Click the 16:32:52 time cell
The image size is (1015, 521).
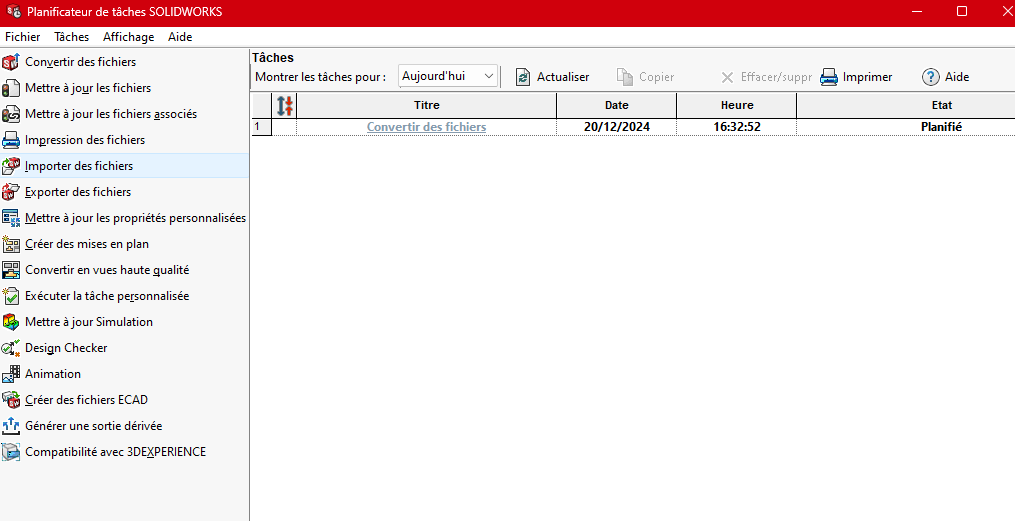(x=737, y=127)
